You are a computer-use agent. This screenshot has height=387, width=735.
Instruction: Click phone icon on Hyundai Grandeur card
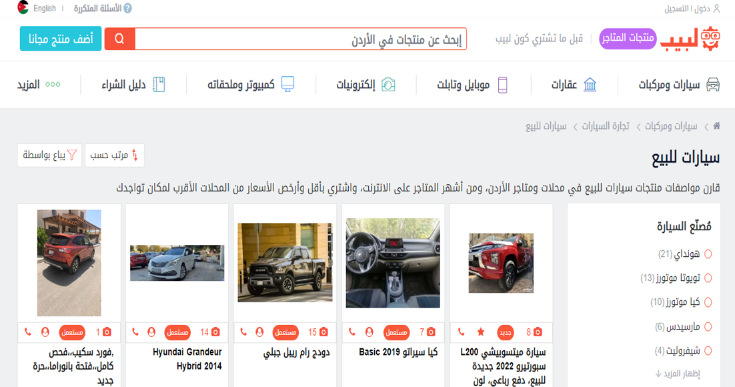(135, 332)
